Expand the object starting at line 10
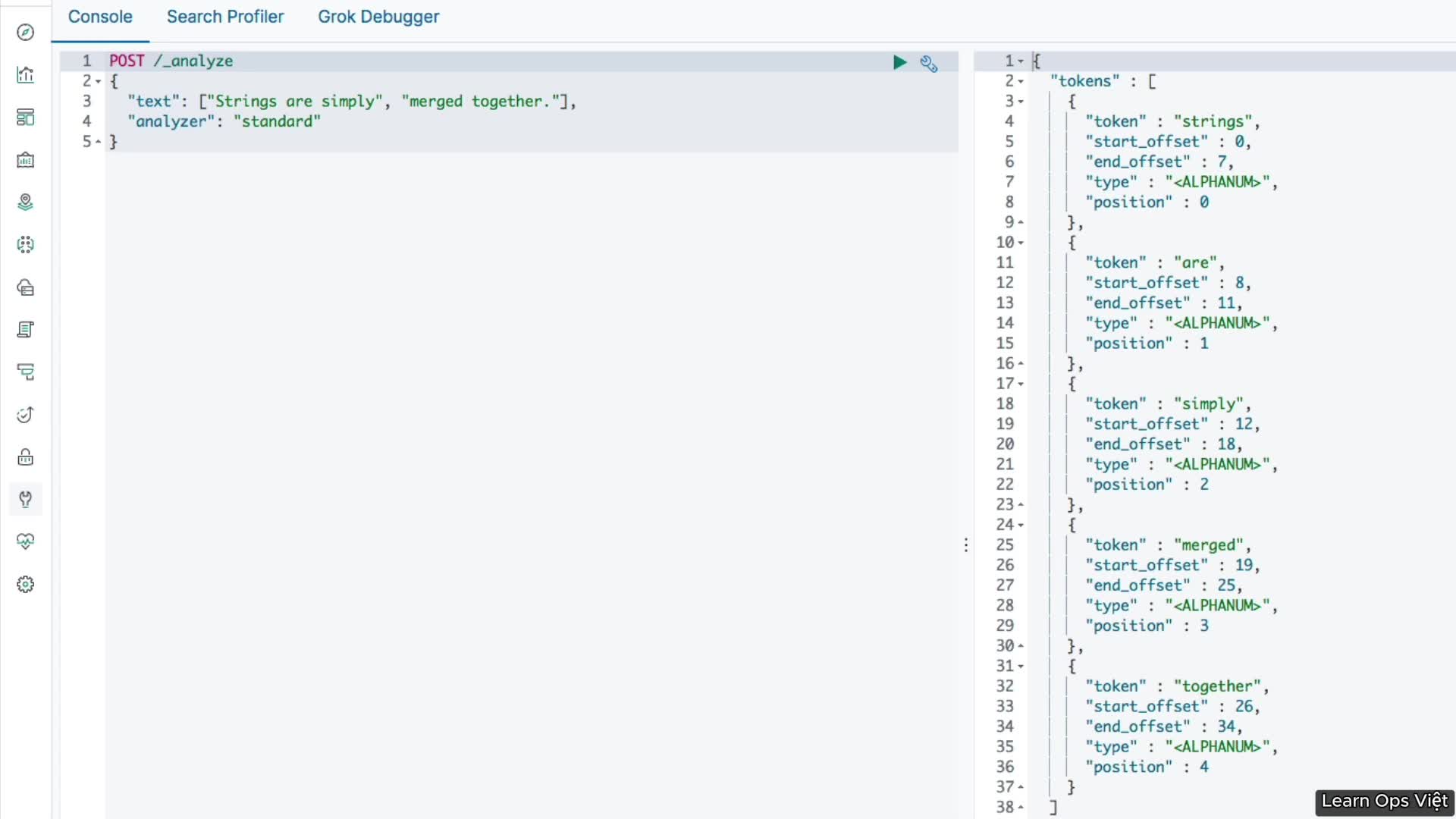This screenshot has width=1456, height=819. pos(1024,242)
